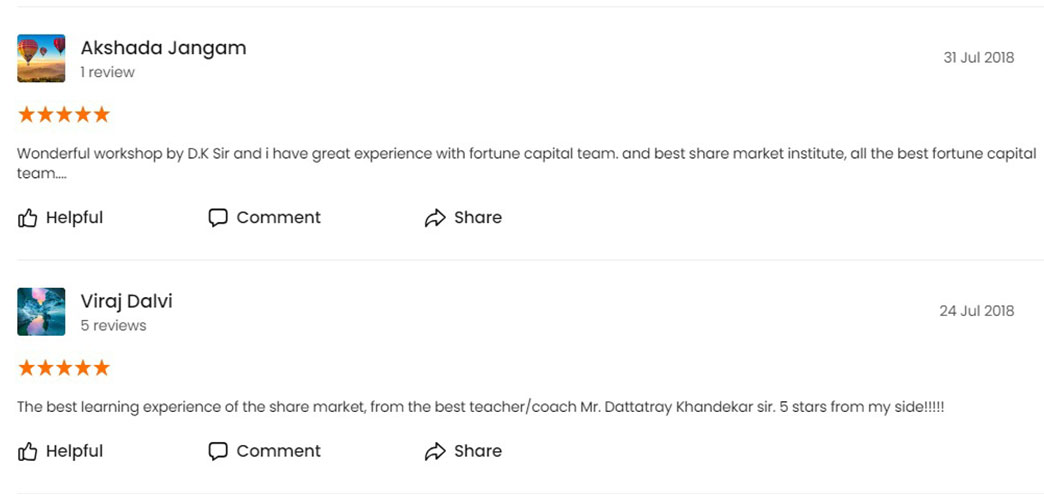Click comment bubble icon under Akshada's review
The height and width of the screenshot is (500, 1044).
(218, 218)
